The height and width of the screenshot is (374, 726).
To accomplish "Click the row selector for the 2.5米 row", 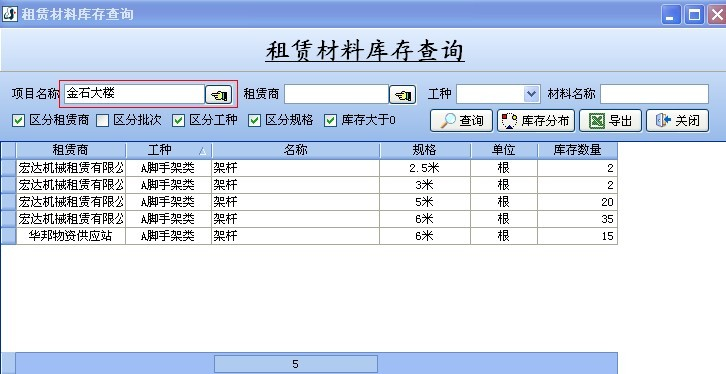I will click(8, 168).
